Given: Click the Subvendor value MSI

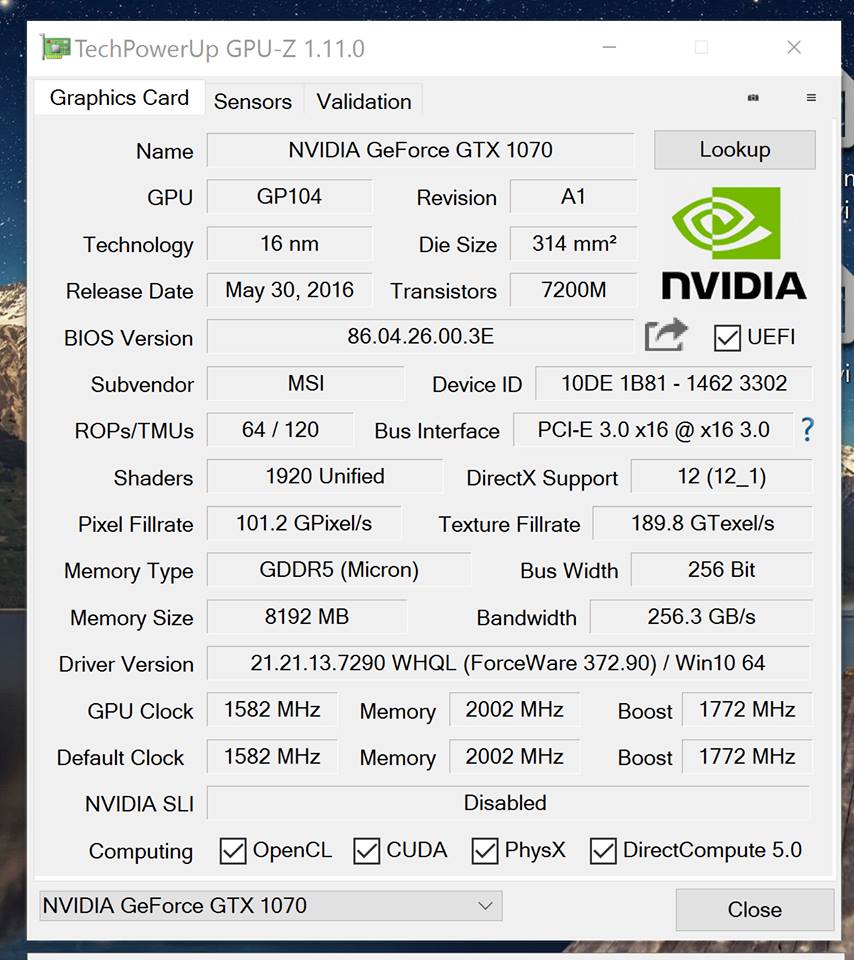Looking at the screenshot, I should (x=305, y=383).
